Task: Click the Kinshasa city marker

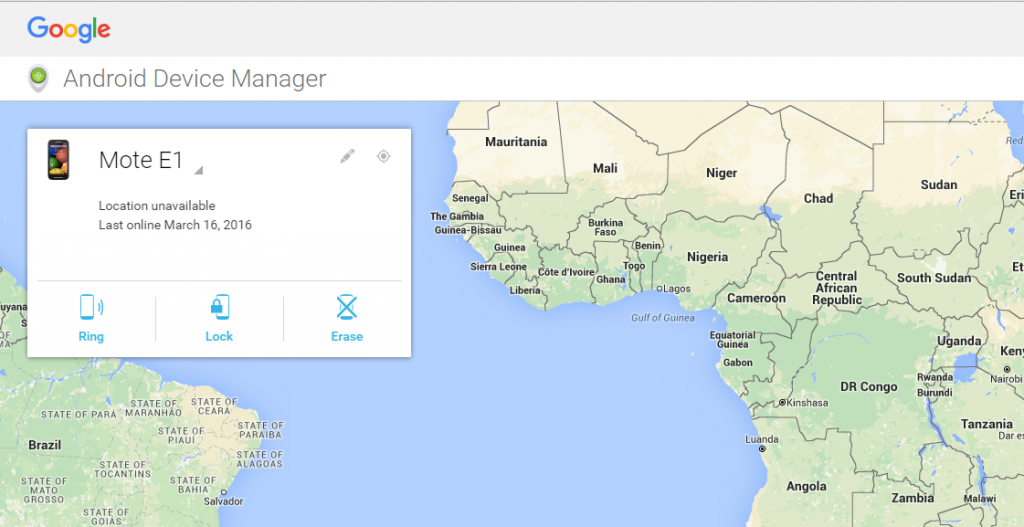Action: click(x=782, y=403)
